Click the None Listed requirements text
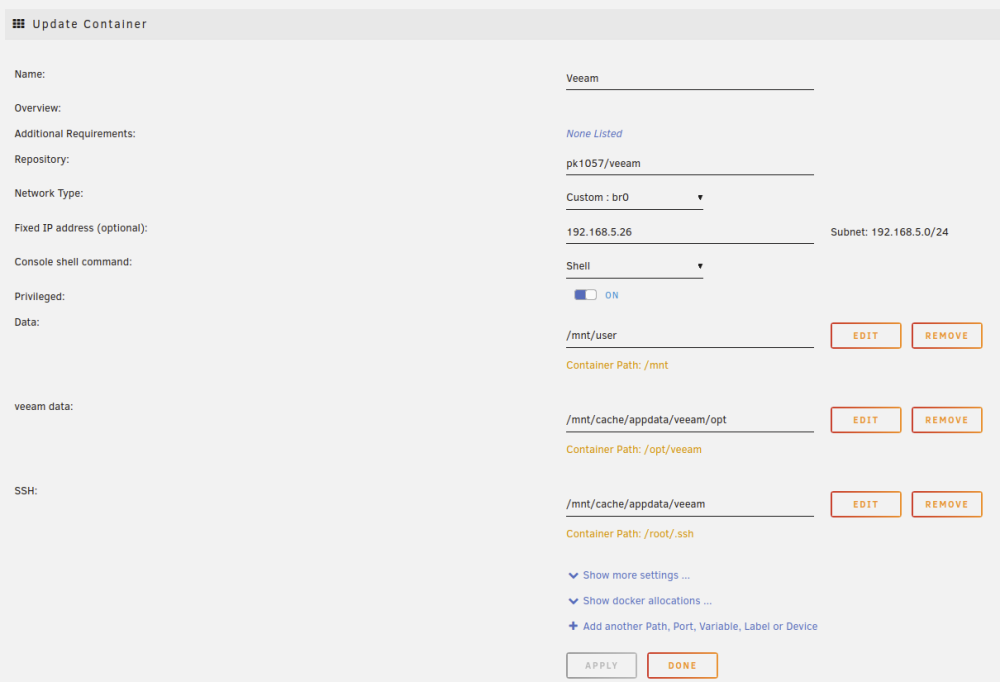The height and width of the screenshot is (682, 1000). tap(594, 133)
